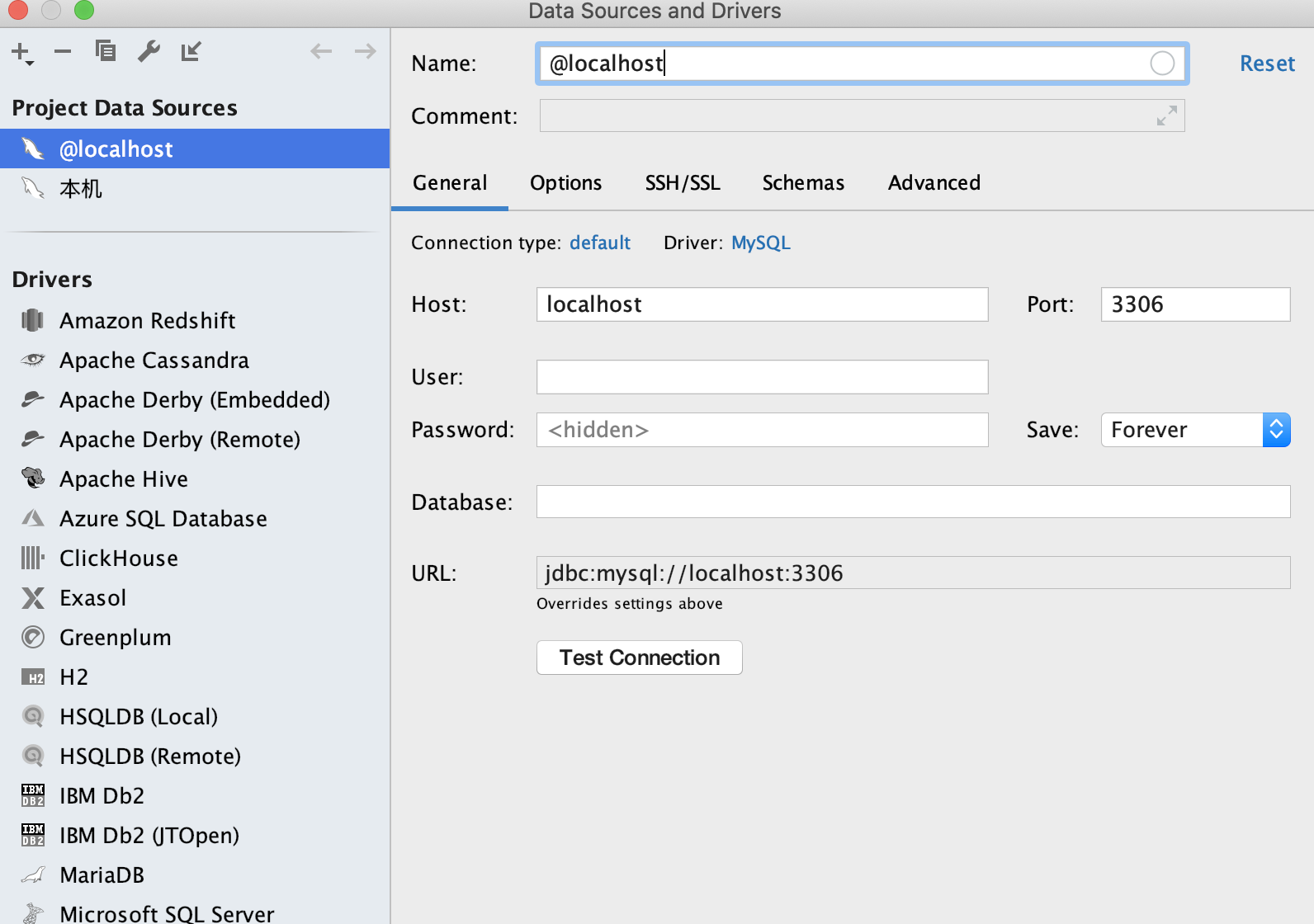Viewport: 1314px width, 924px height.
Task: Click the Database input field
Action: [x=914, y=502]
